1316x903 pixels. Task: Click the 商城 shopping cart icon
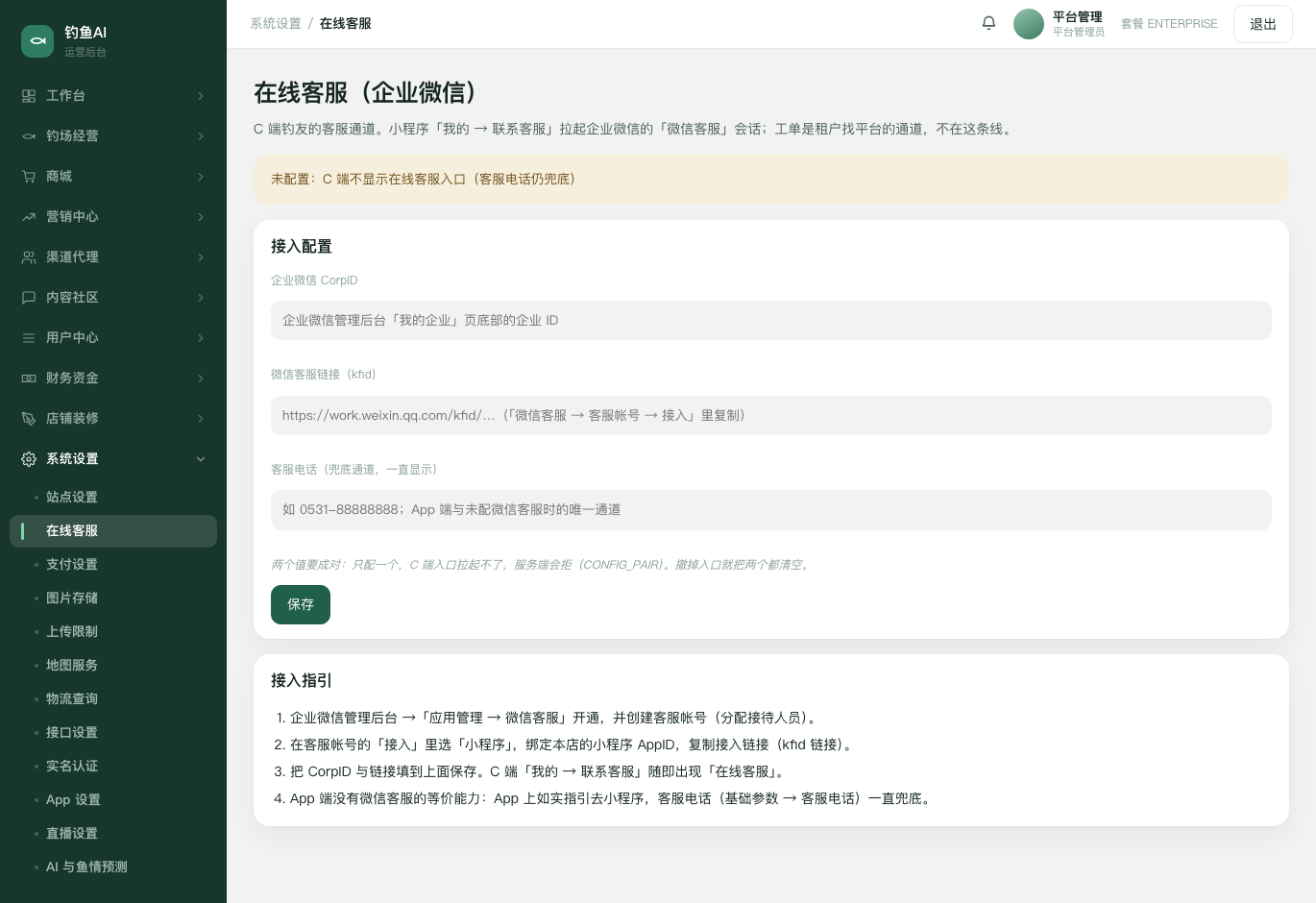[x=29, y=177]
